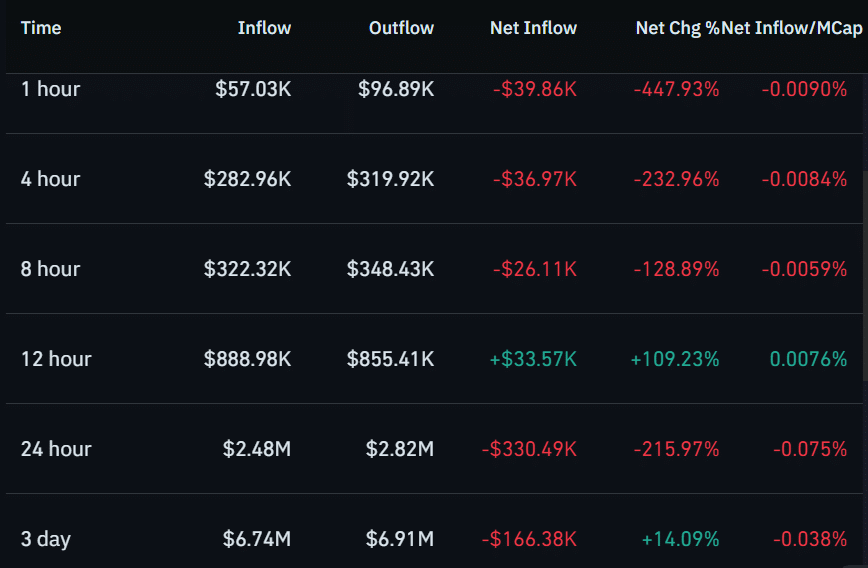Select the 12 hour row label
The height and width of the screenshot is (568, 868).
[56, 359]
